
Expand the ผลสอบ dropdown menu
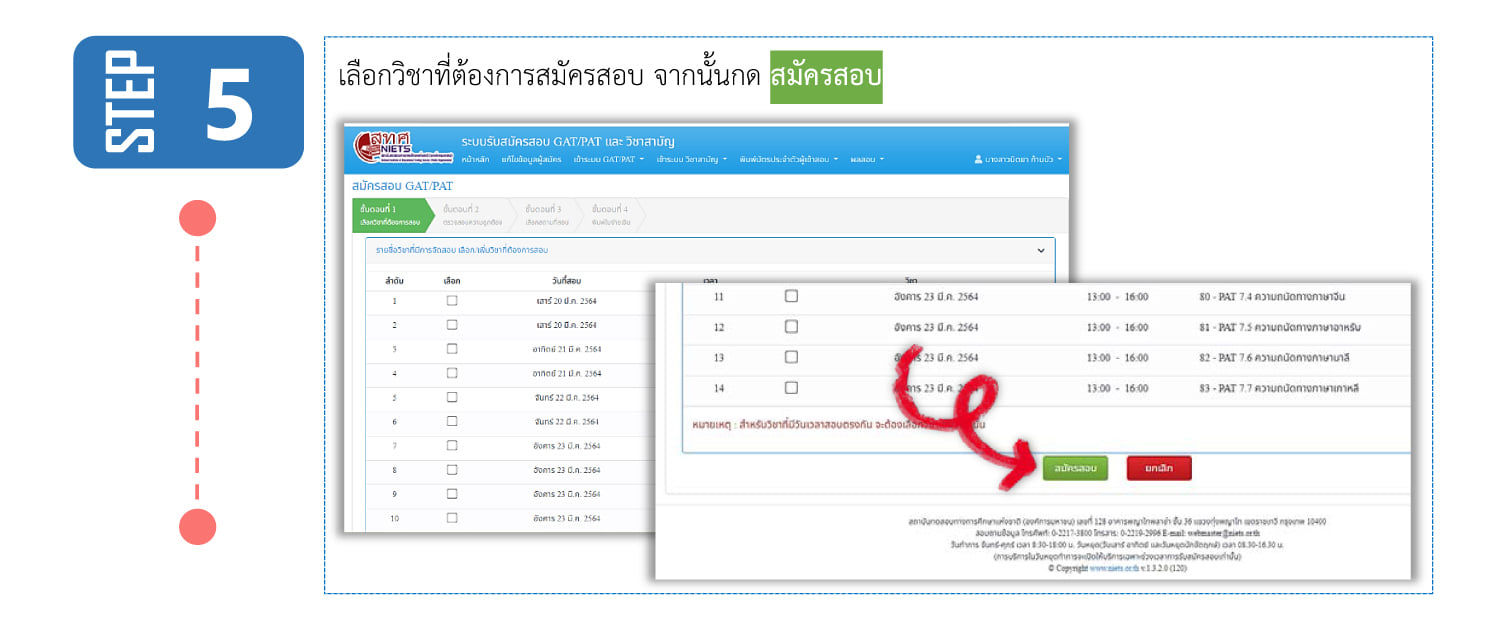(866, 160)
